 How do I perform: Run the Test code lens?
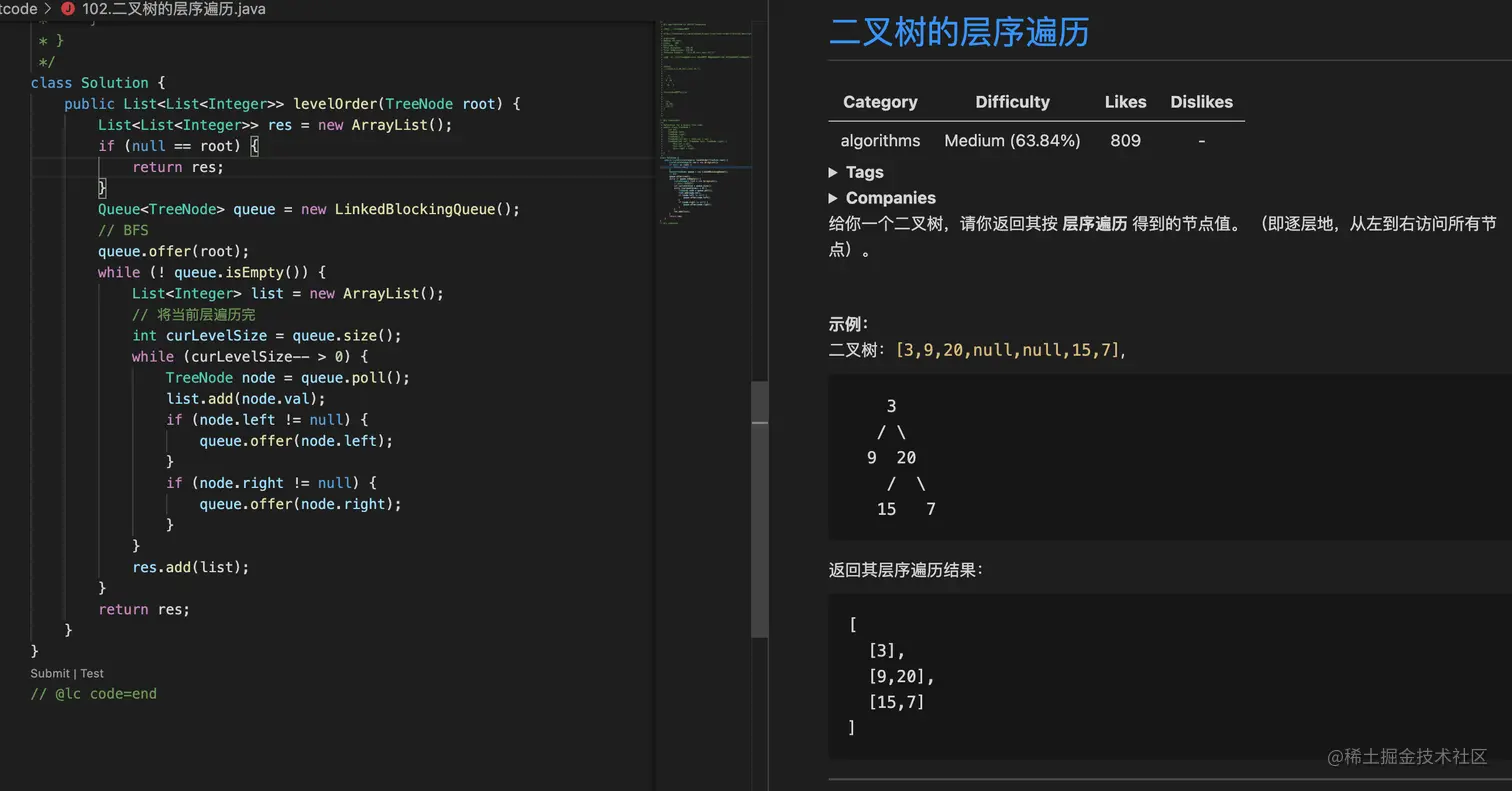pos(92,673)
